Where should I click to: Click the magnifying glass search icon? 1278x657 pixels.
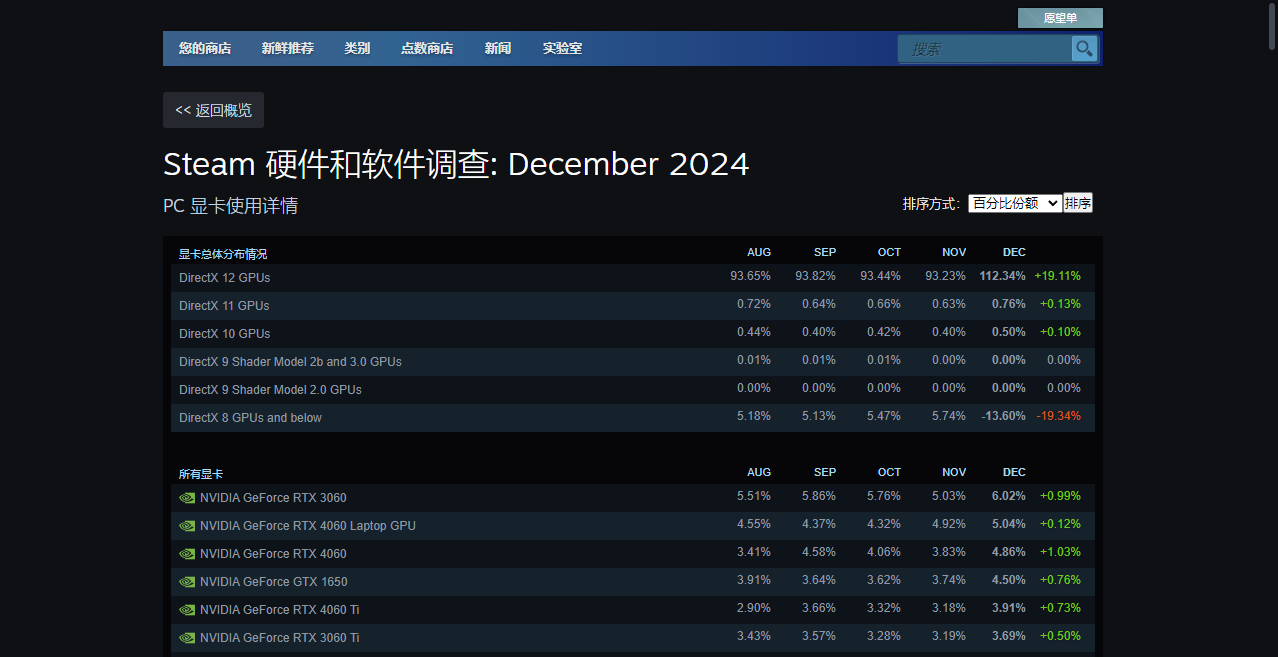point(1084,48)
